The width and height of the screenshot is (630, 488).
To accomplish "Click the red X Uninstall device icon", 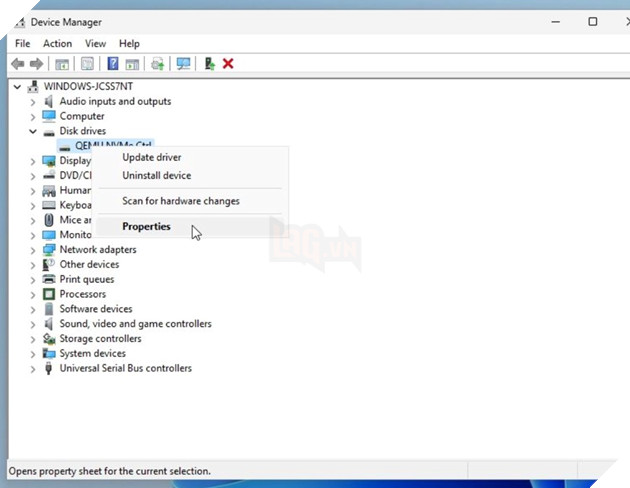I will (228, 63).
